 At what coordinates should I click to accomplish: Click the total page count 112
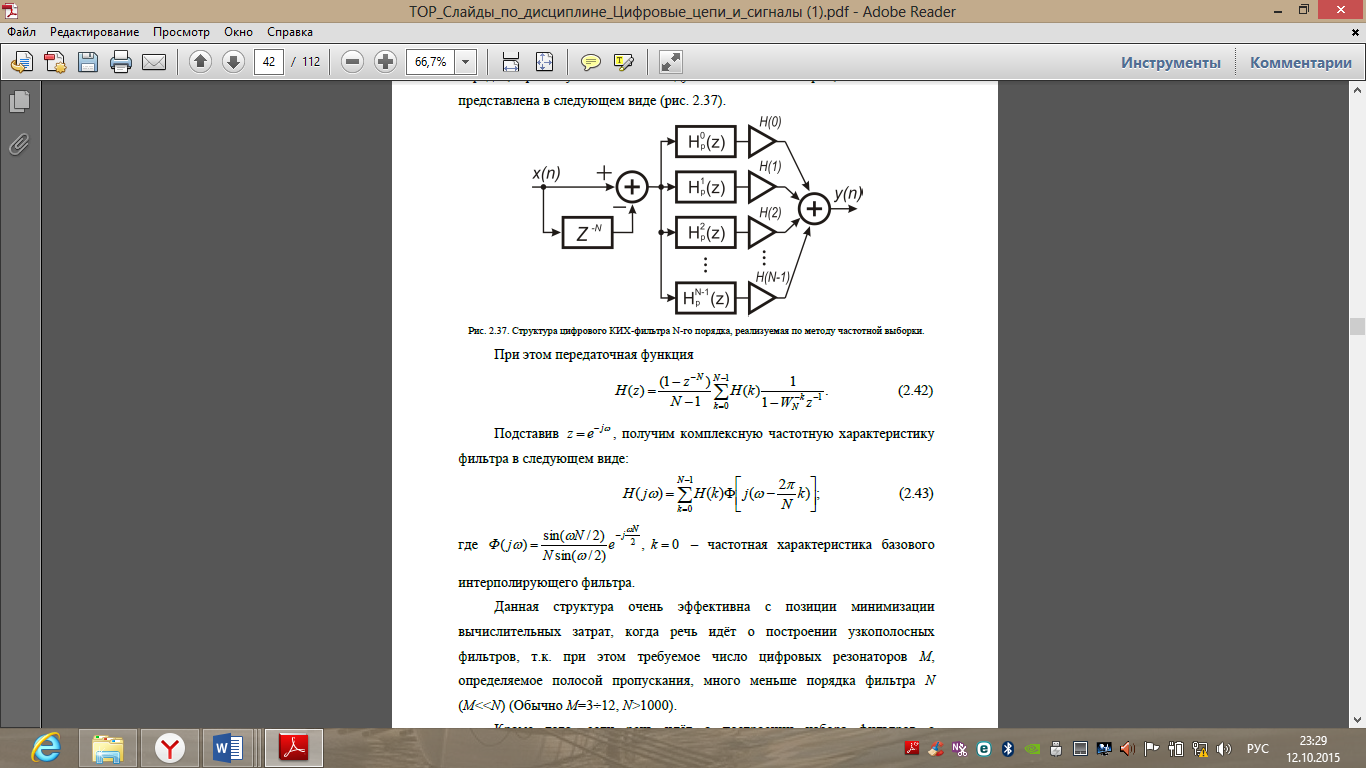click(311, 62)
